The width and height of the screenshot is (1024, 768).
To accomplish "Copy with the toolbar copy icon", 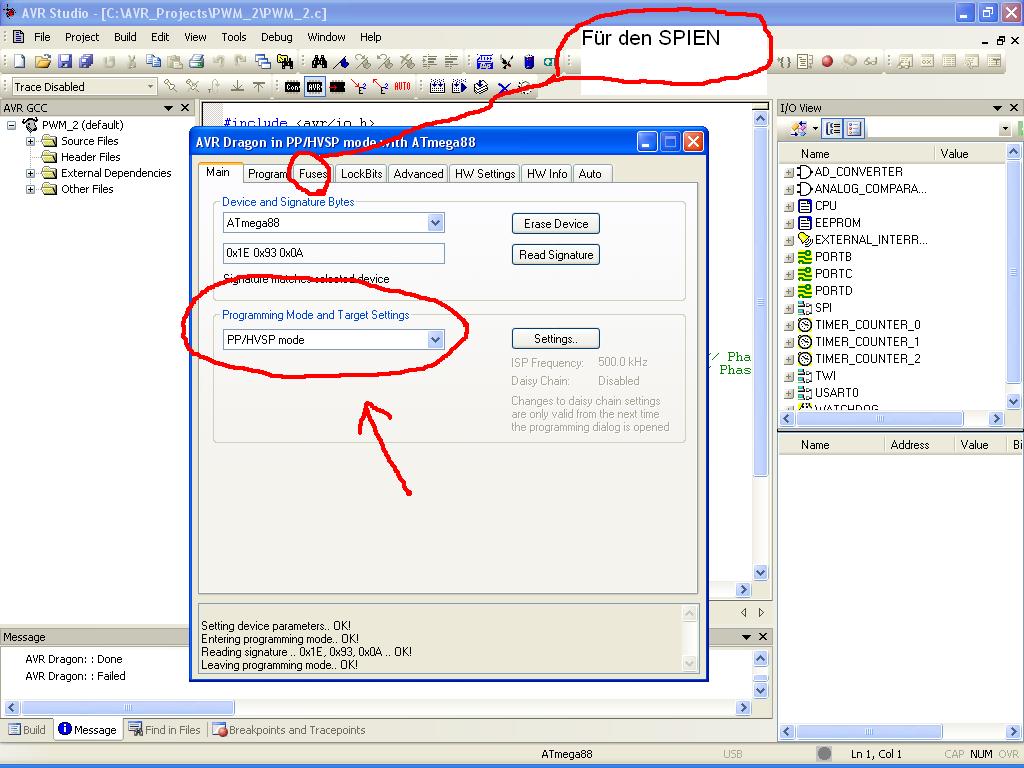I will (153, 61).
